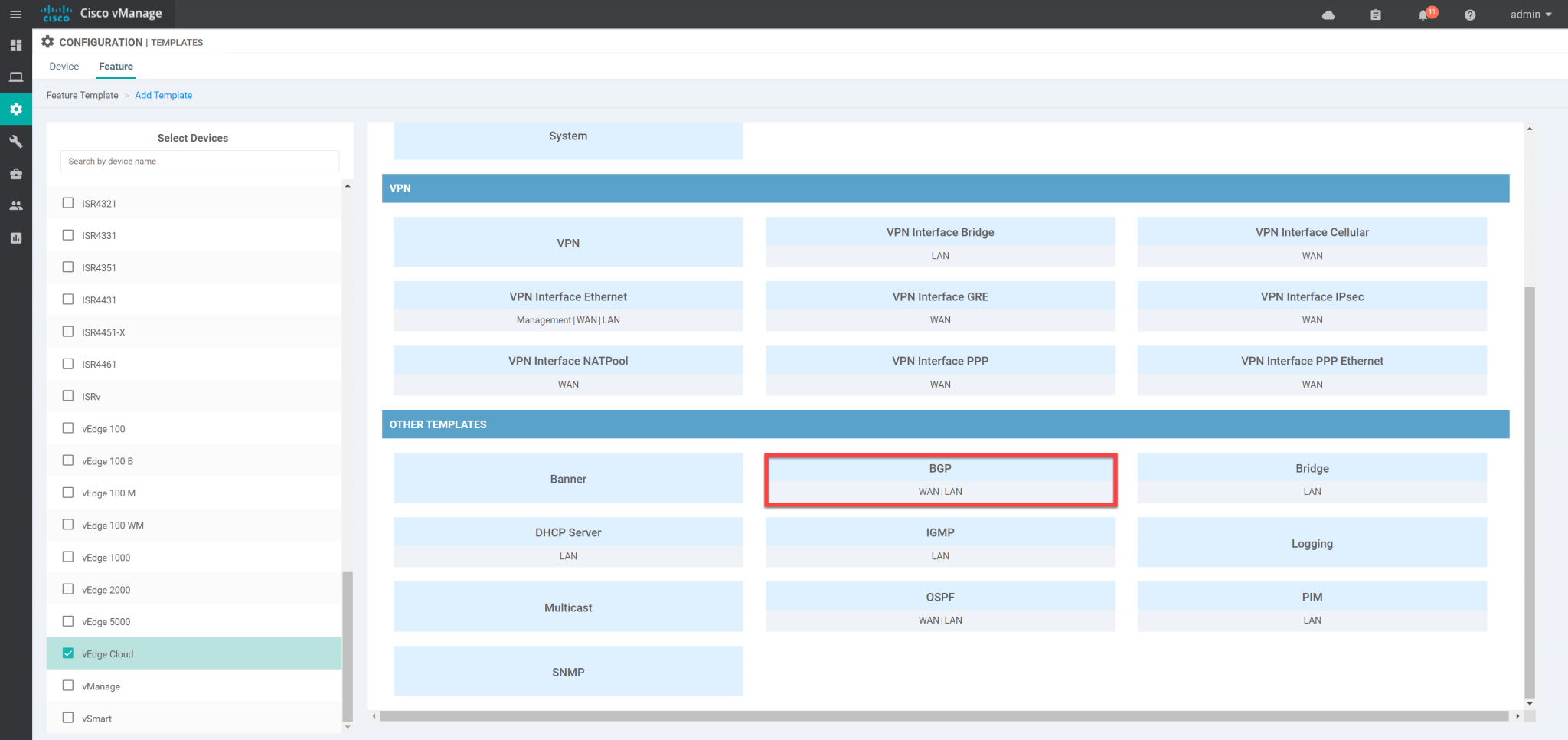The height and width of the screenshot is (740, 1568).
Task: Open the Administration users icon
Action: 16,205
